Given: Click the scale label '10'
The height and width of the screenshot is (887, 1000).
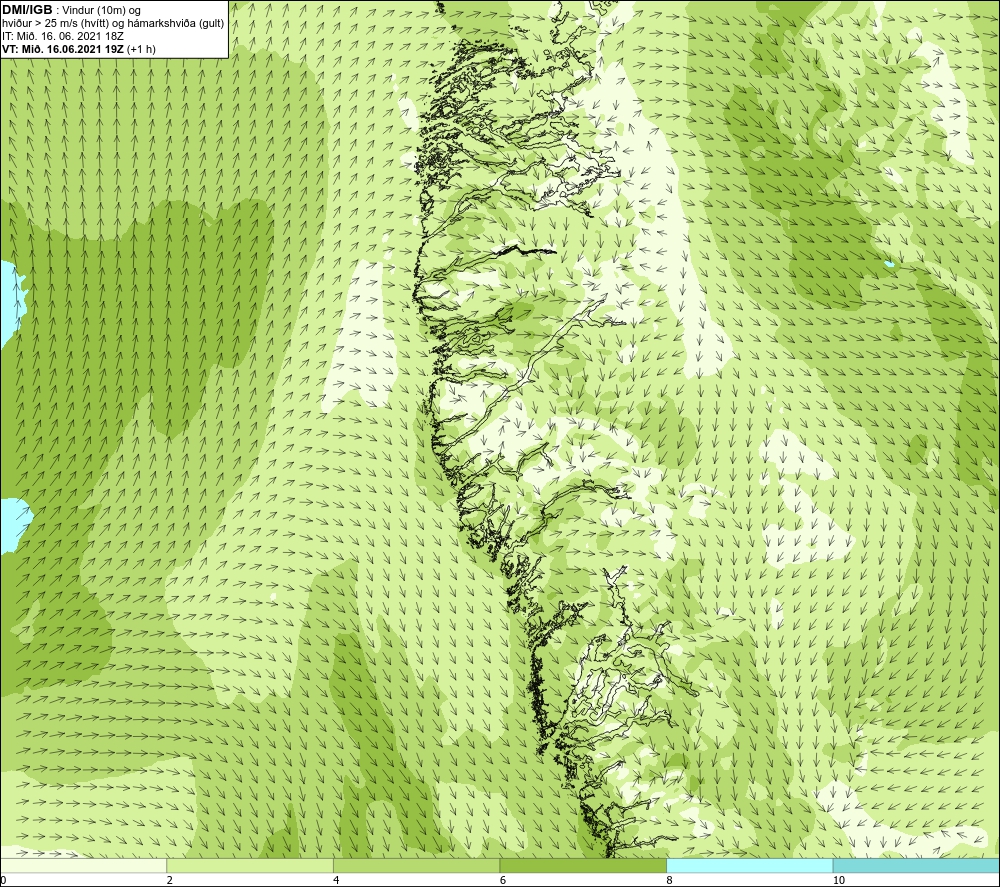Looking at the screenshot, I should tap(839, 880).
